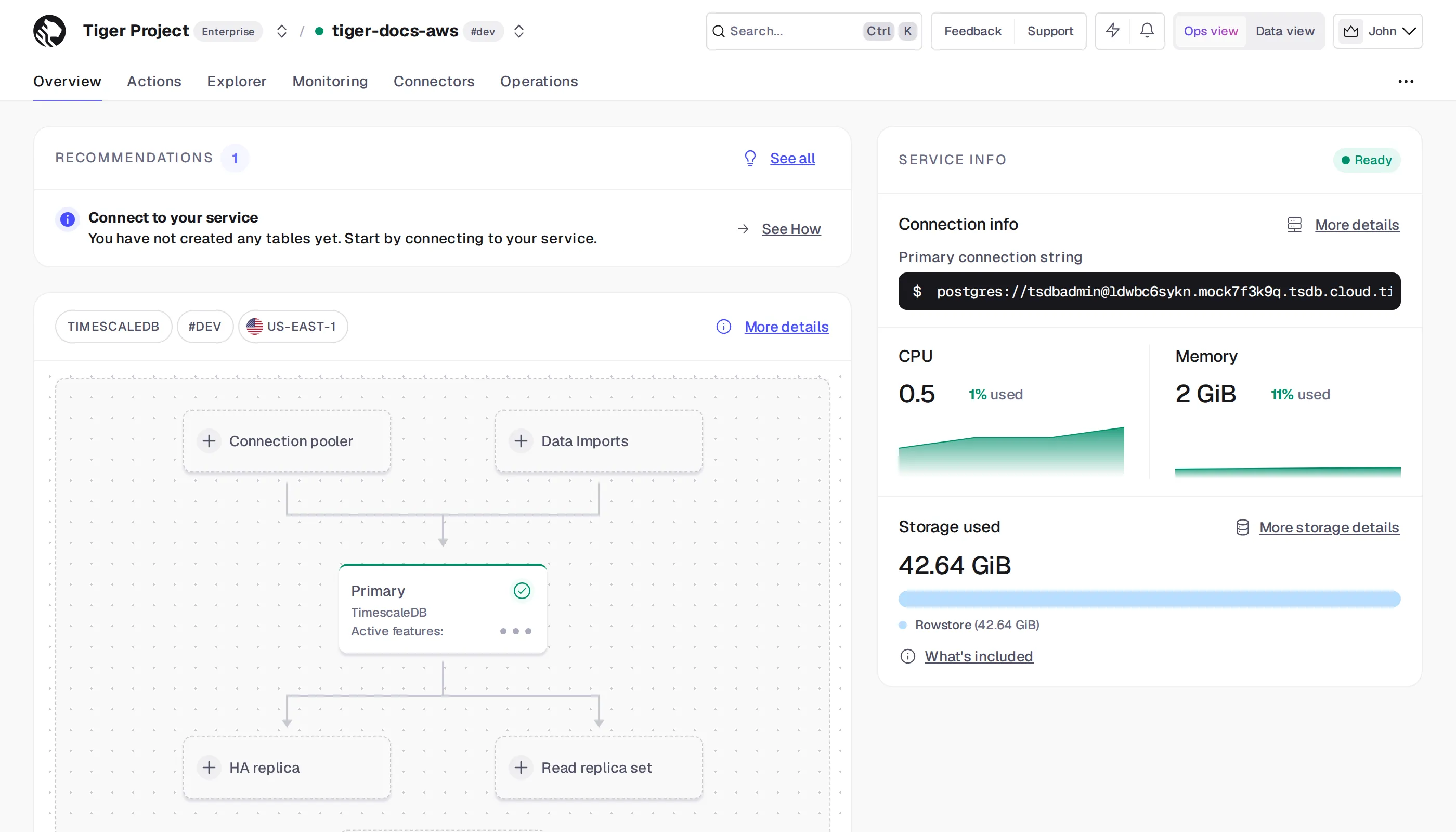Open the page overflow ellipsis menu
The height and width of the screenshot is (832, 1456).
pyautogui.click(x=1406, y=81)
